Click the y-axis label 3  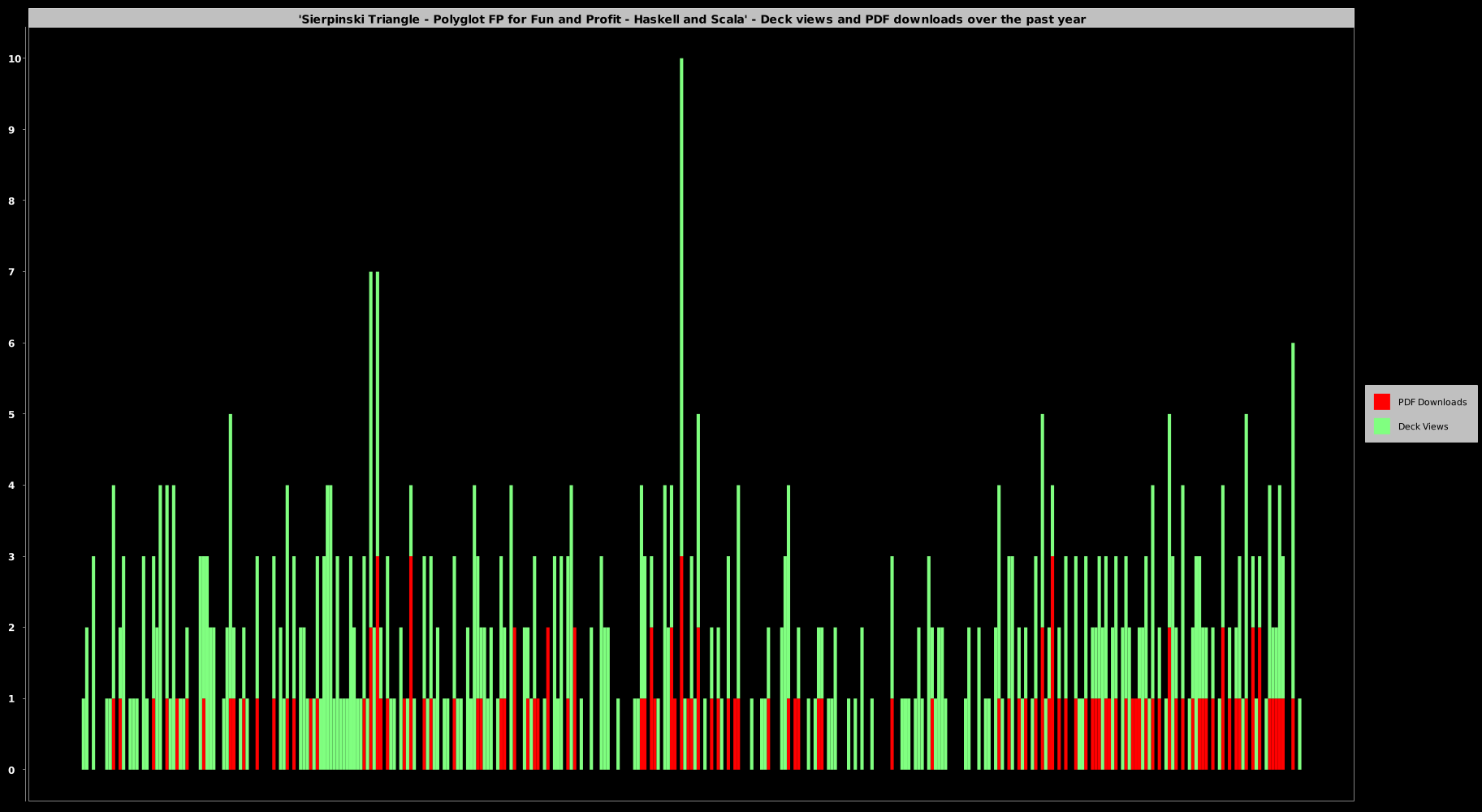click(12, 556)
